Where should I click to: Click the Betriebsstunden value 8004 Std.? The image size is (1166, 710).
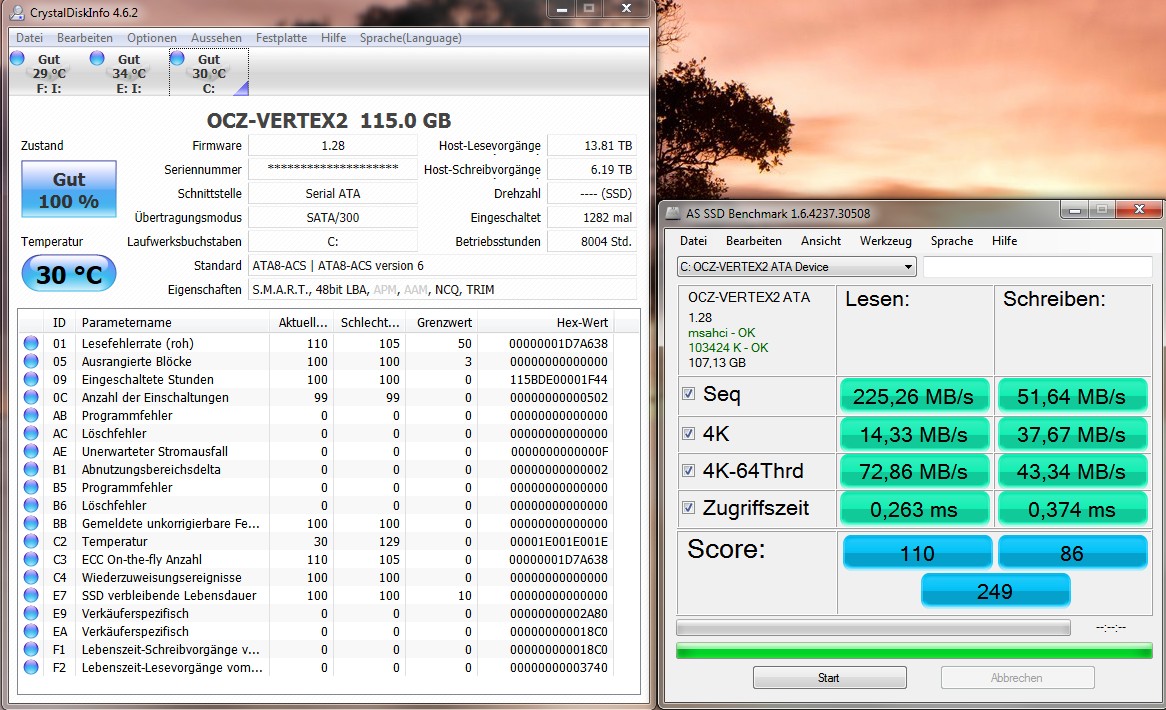pos(592,241)
